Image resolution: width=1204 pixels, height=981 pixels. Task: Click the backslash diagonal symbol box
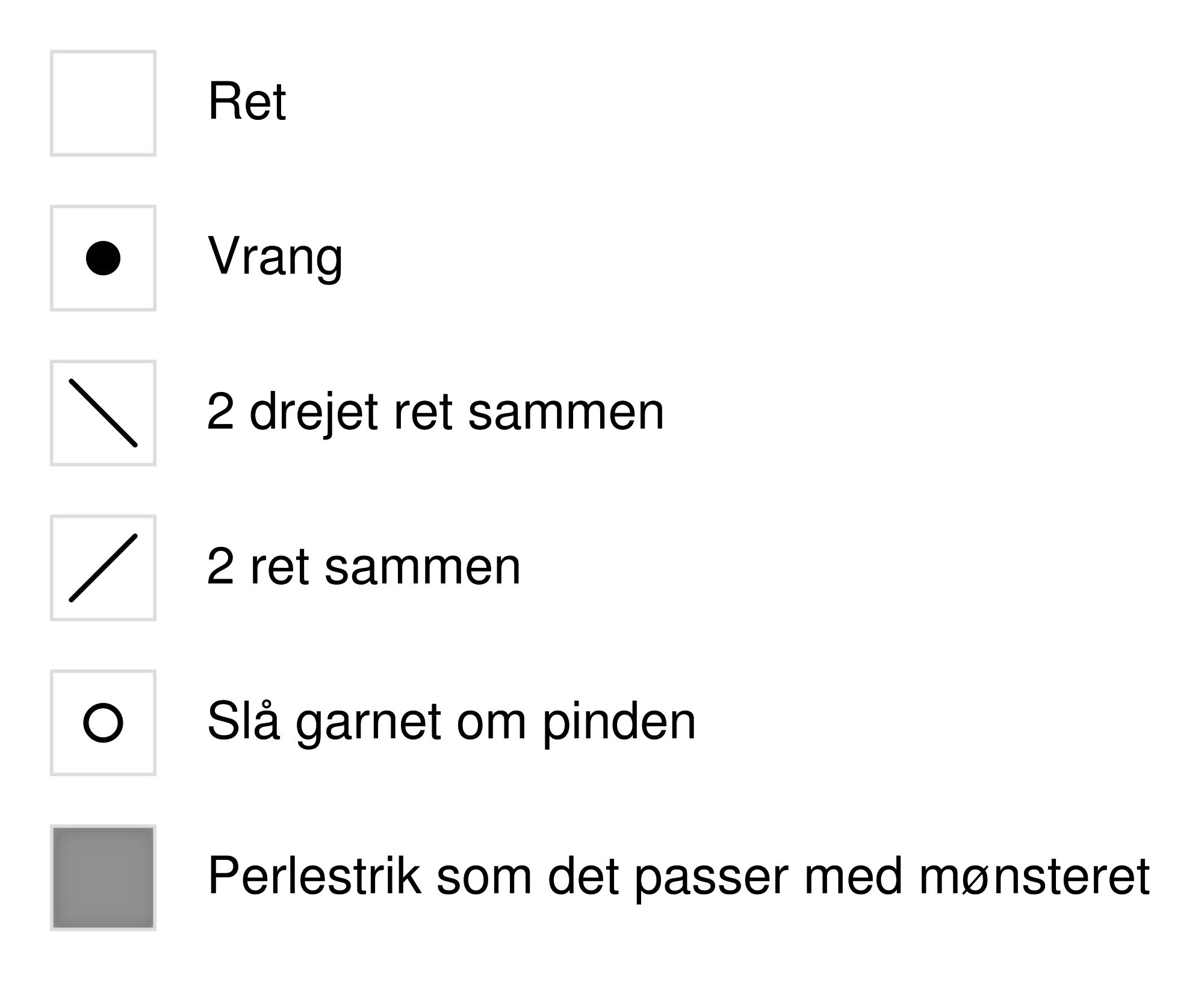(103, 413)
